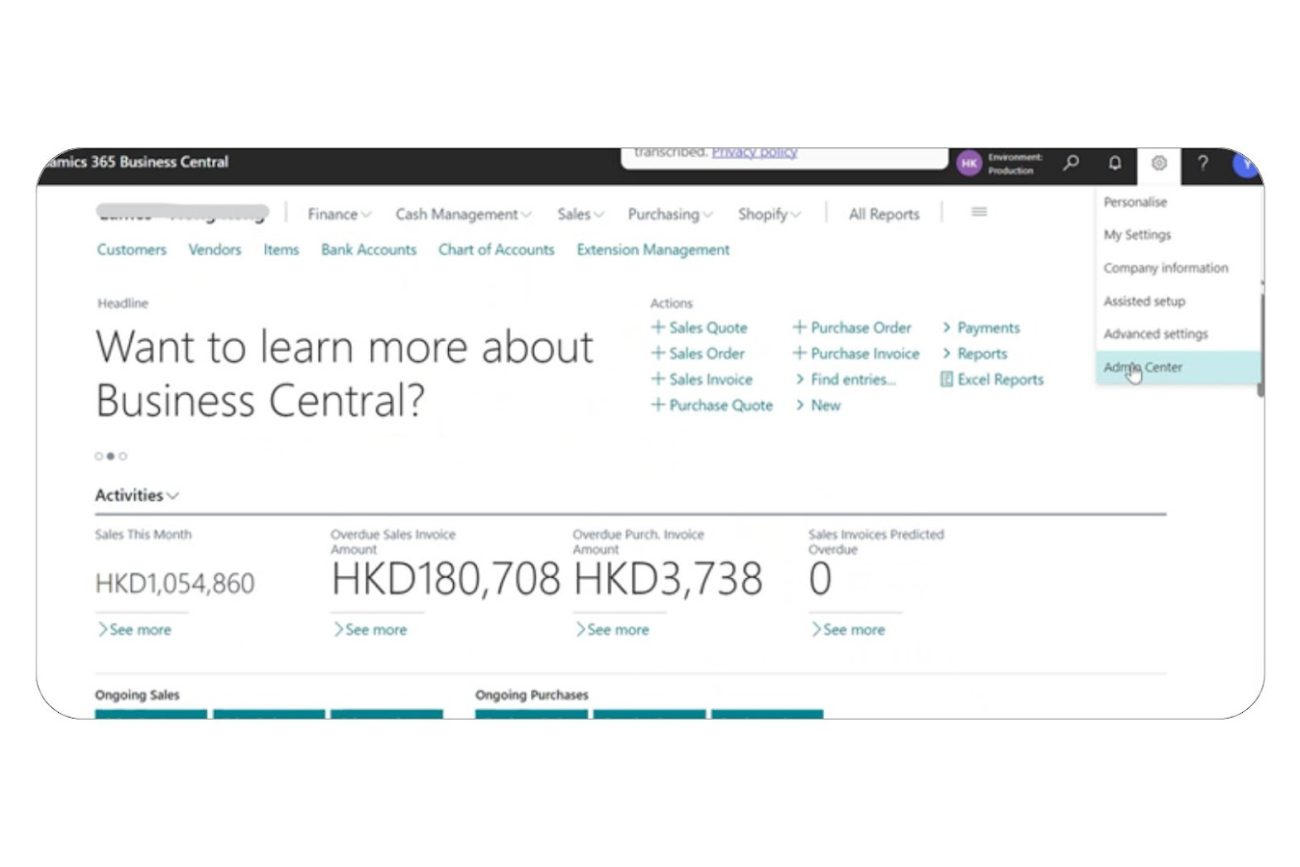The width and height of the screenshot is (1300, 867).
Task: Create a new Sales Order
Action: [698, 353]
